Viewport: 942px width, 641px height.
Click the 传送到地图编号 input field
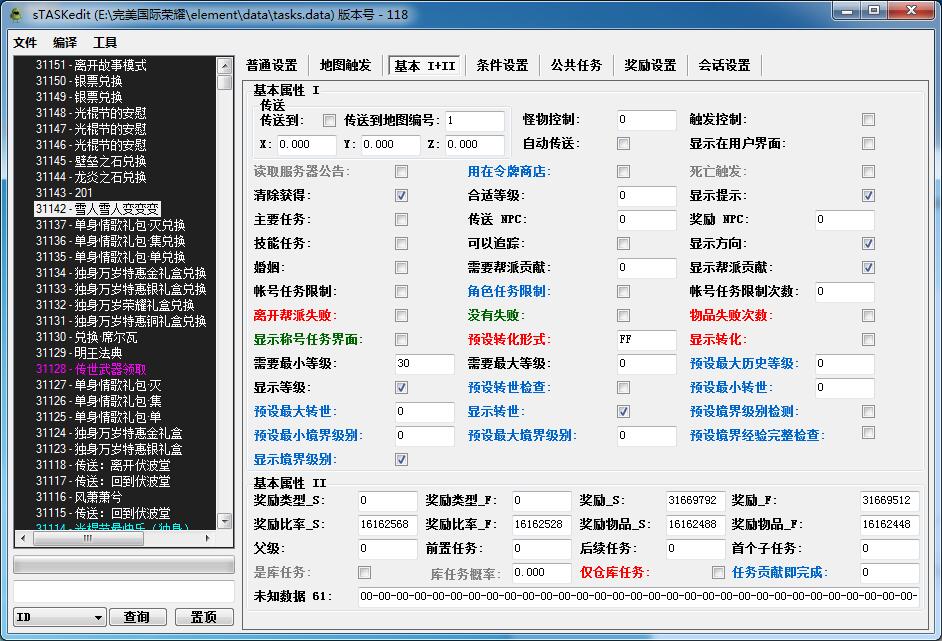pos(474,121)
